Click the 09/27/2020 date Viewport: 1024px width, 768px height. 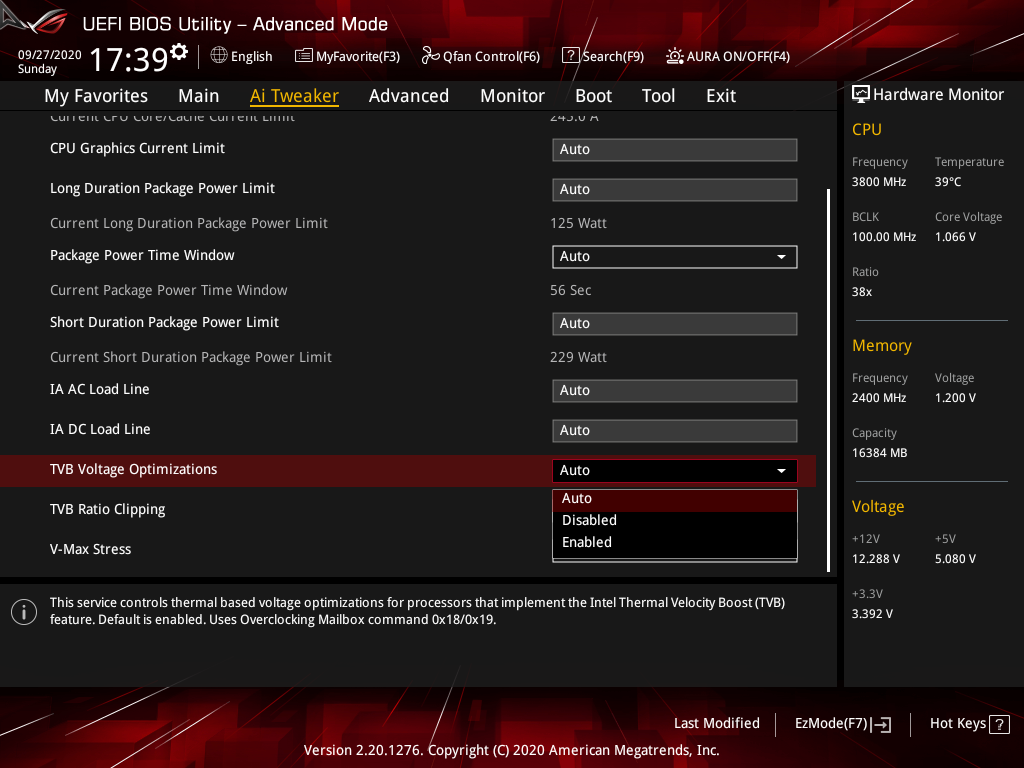tap(49, 55)
